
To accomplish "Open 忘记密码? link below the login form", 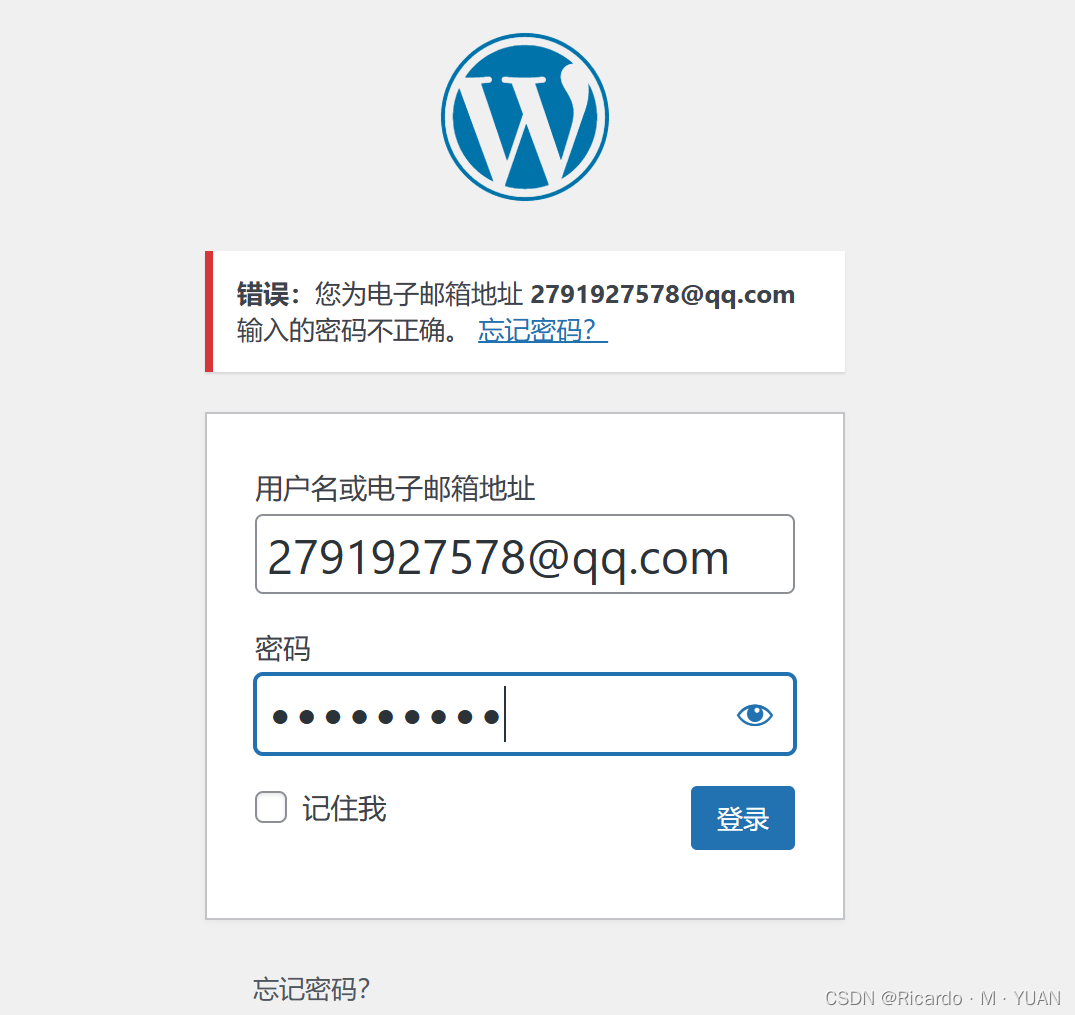I will [x=311, y=990].
